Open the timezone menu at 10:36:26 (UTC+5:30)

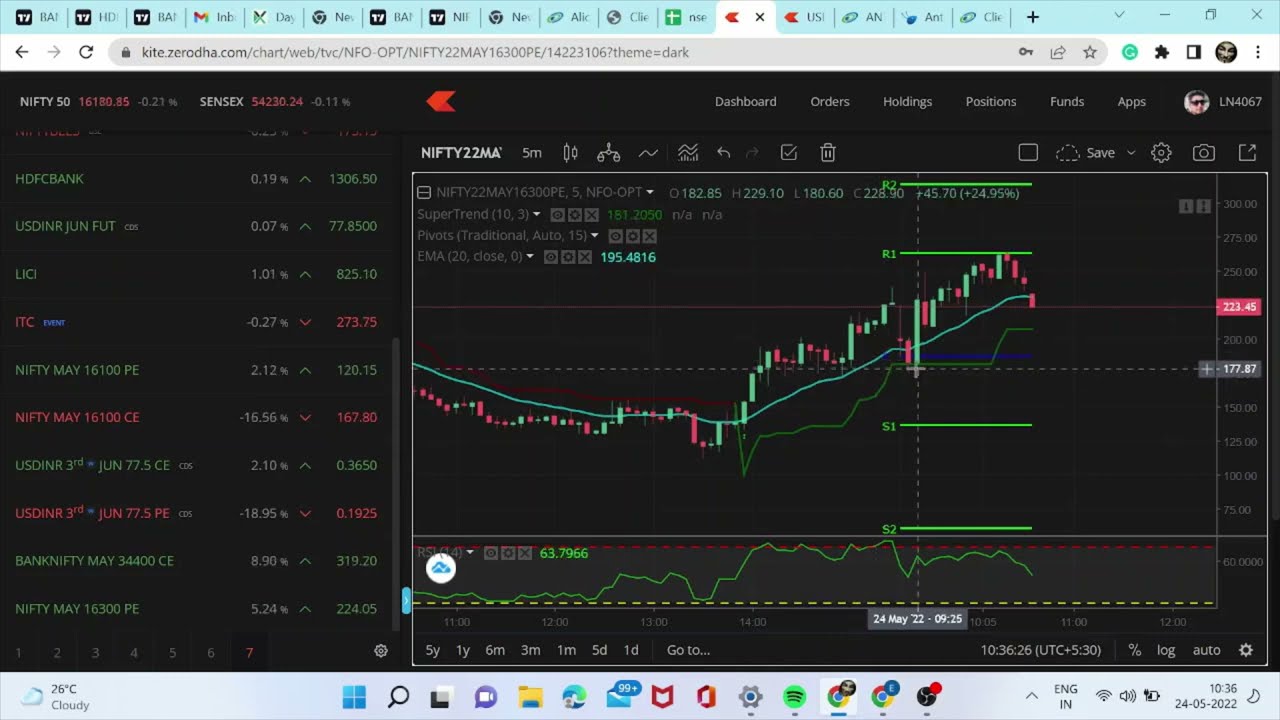coord(1041,650)
